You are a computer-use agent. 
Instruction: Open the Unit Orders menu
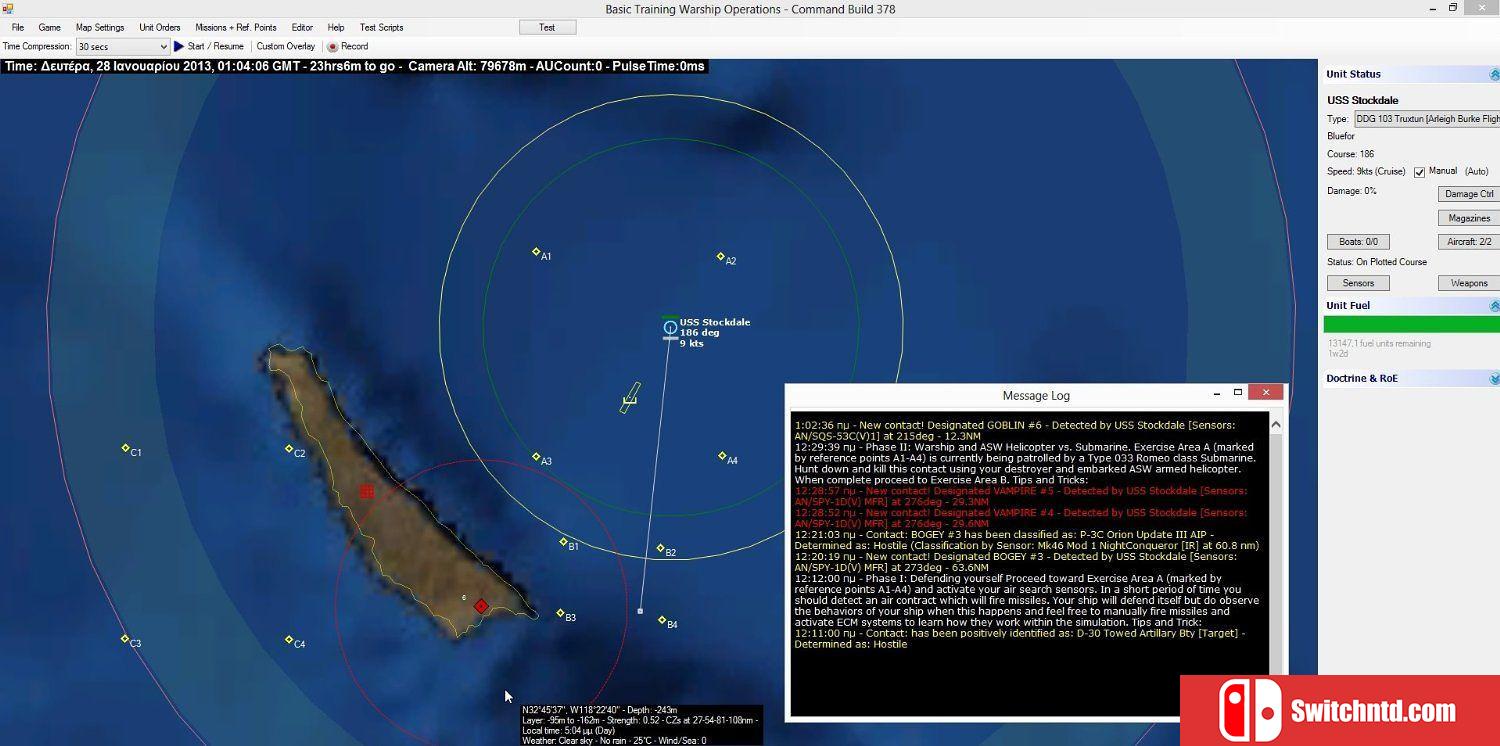(x=160, y=28)
